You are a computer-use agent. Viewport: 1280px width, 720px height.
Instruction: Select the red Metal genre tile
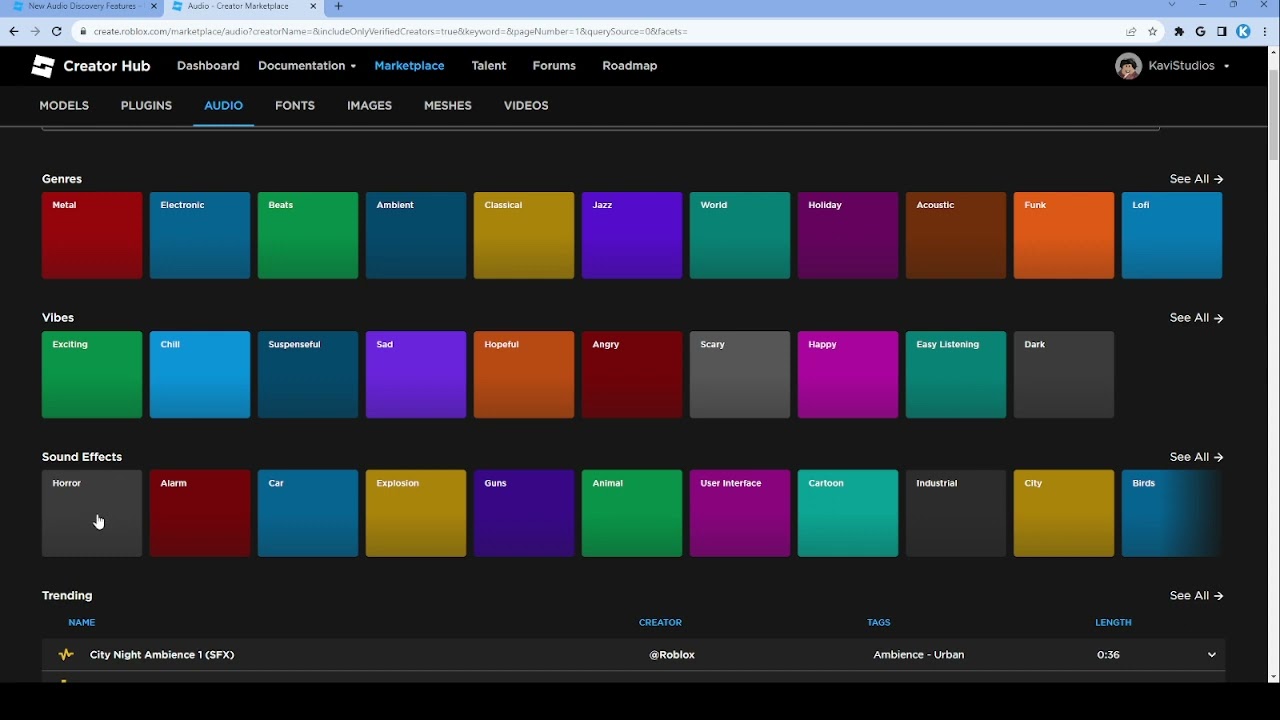coord(92,236)
